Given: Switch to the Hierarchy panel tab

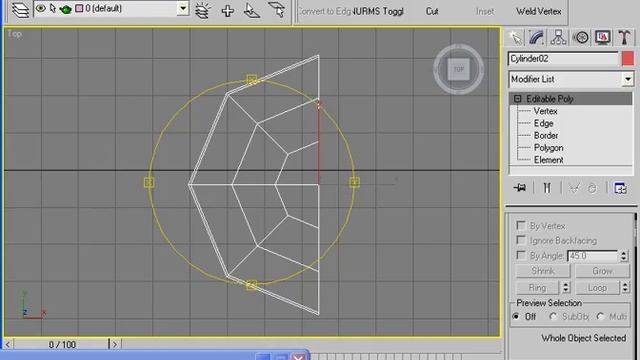Looking at the screenshot, I should [x=558, y=38].
